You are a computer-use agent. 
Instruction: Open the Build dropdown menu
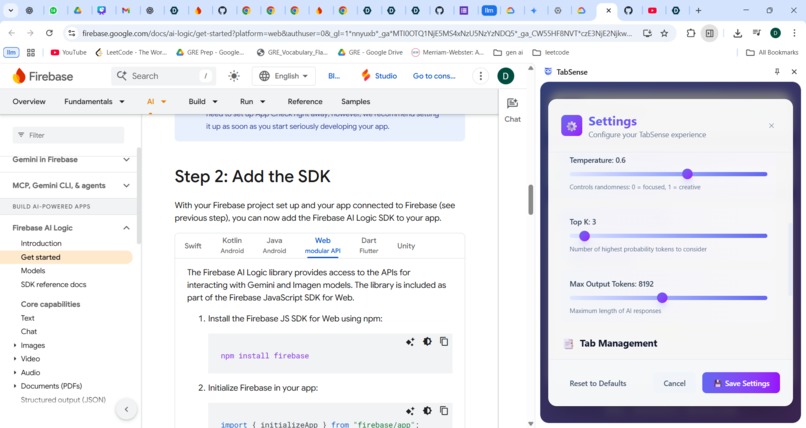(203, 101)
